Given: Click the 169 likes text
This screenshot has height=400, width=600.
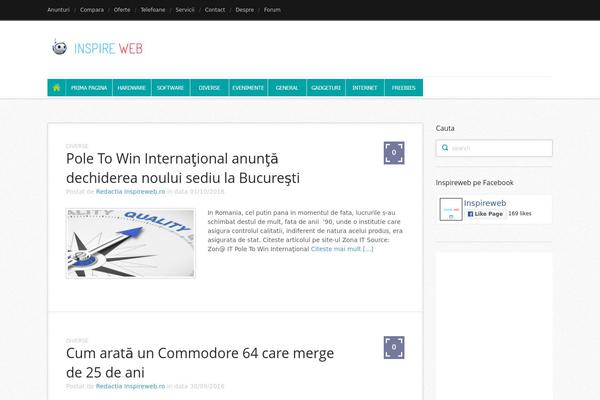Looking at the screenshot, I should click(x=520, y=214).
